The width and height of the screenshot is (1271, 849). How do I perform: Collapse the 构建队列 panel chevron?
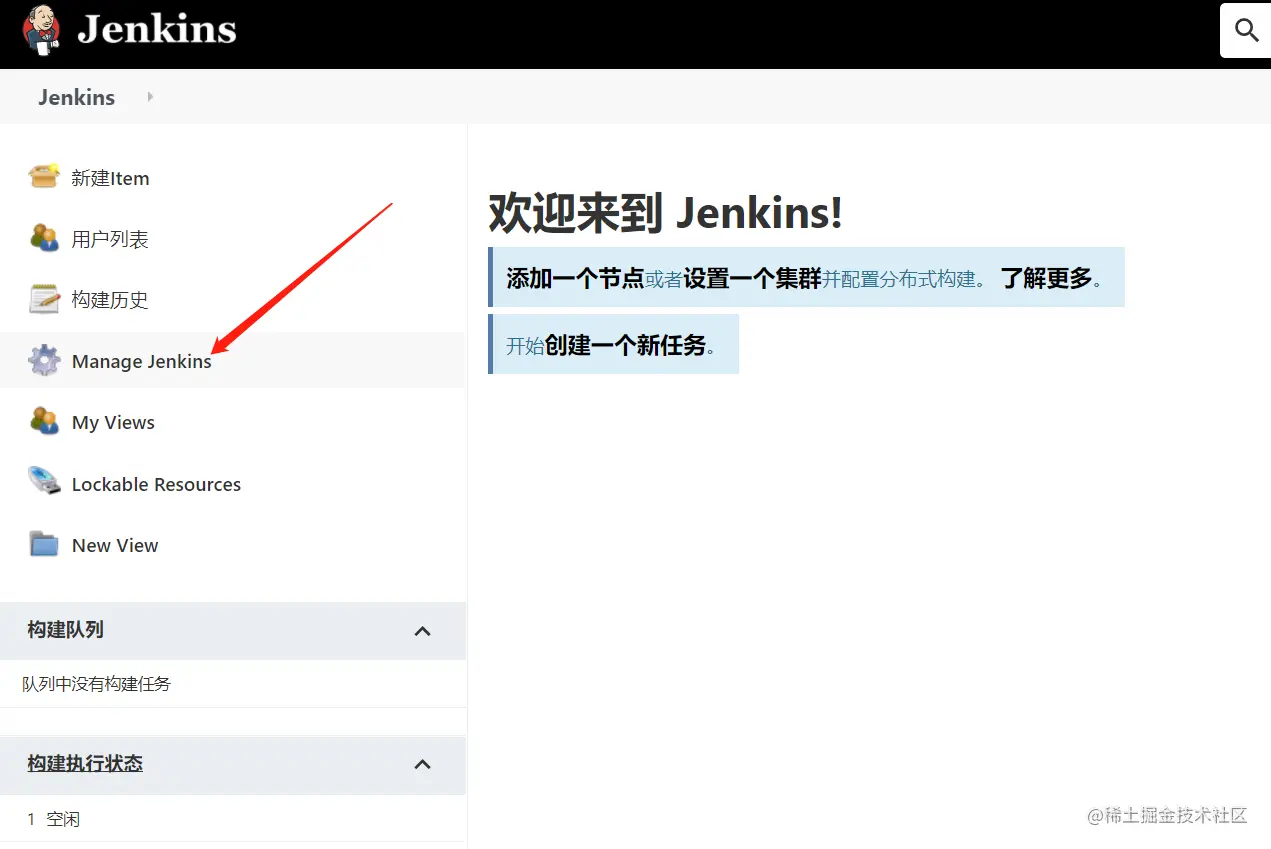tap(423, 631)
